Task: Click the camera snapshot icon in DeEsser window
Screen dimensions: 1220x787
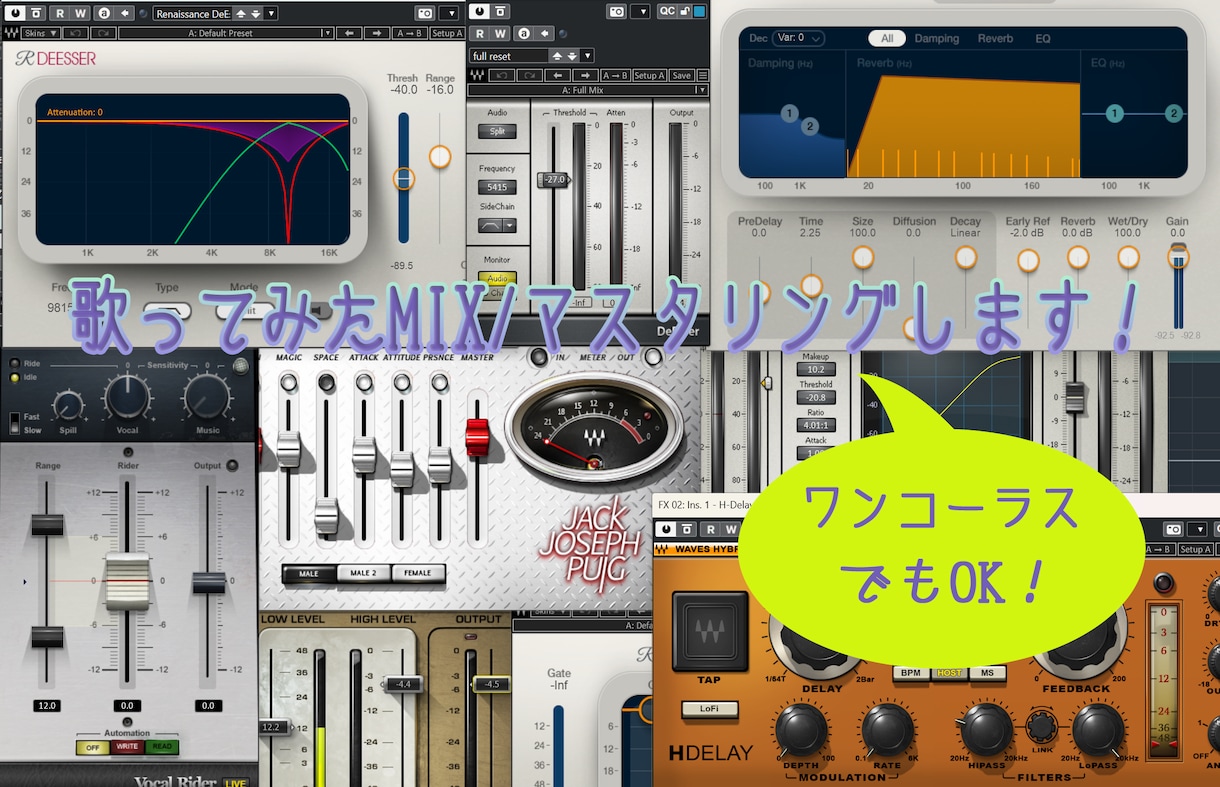Action: pyautogui.click(x=425, y=13)
